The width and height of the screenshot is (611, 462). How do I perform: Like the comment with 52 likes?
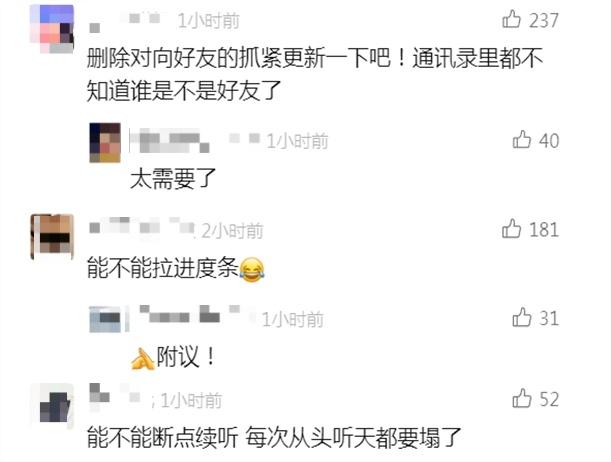(x=522, y=398)
